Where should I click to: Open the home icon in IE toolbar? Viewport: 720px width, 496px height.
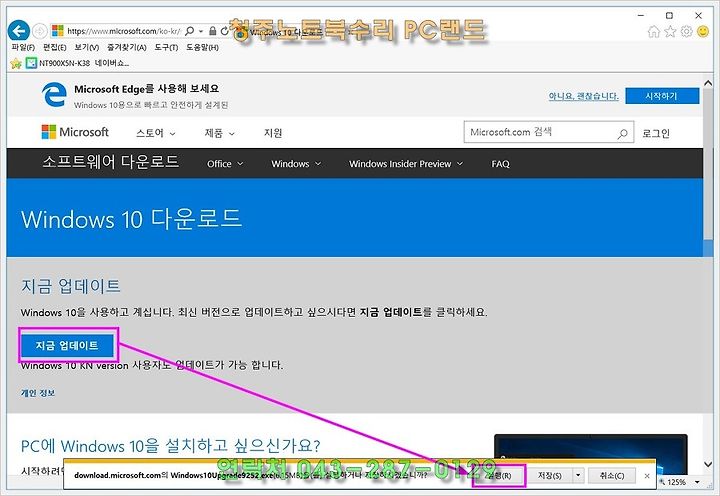653,31
